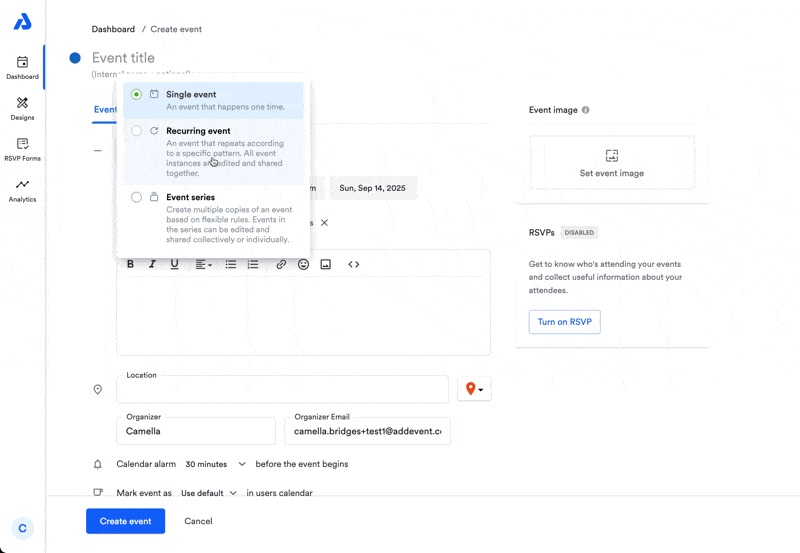This screenshot has width=800, height=553.
Task: Click the RSVPs DISABLED badge
Action: (x=579, y=233)
